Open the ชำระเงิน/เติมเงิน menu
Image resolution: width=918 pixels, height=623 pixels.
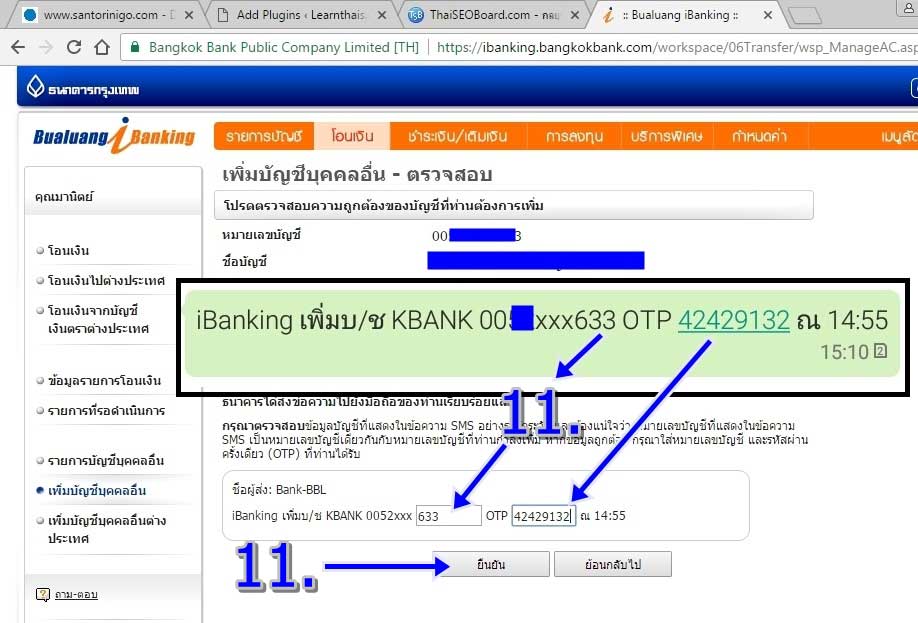tap(458, 136)
